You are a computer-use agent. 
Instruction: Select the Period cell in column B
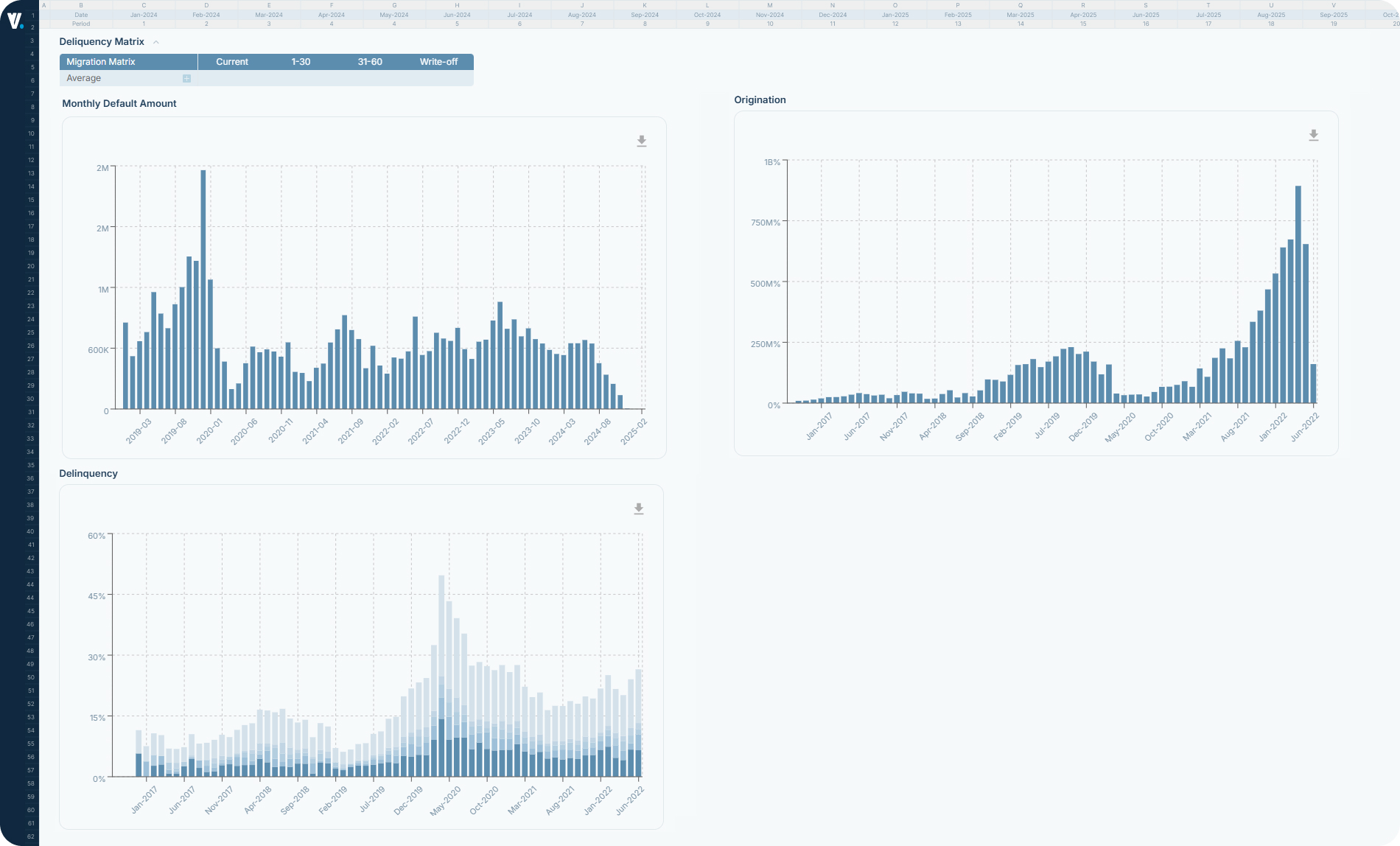point(81,24)
